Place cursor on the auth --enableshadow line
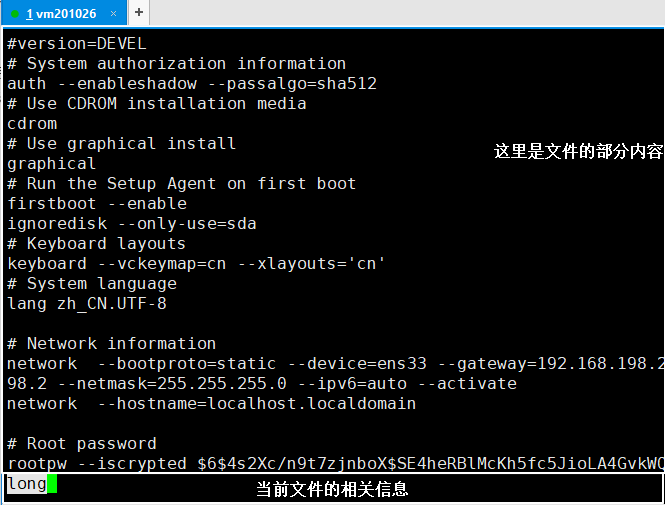Screen dimensions: 665x505 click(x=192, y=84)
